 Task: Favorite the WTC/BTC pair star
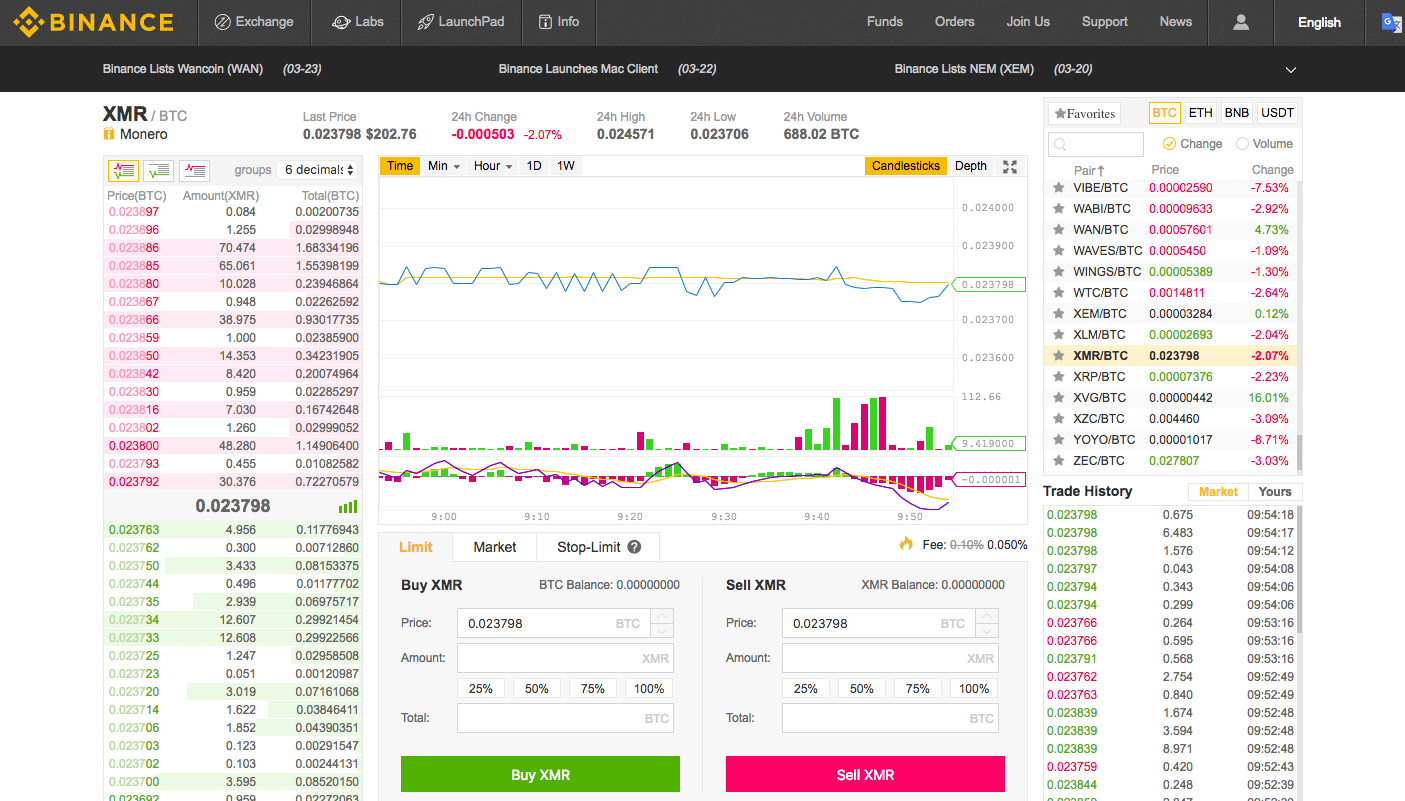[1058, 293]
